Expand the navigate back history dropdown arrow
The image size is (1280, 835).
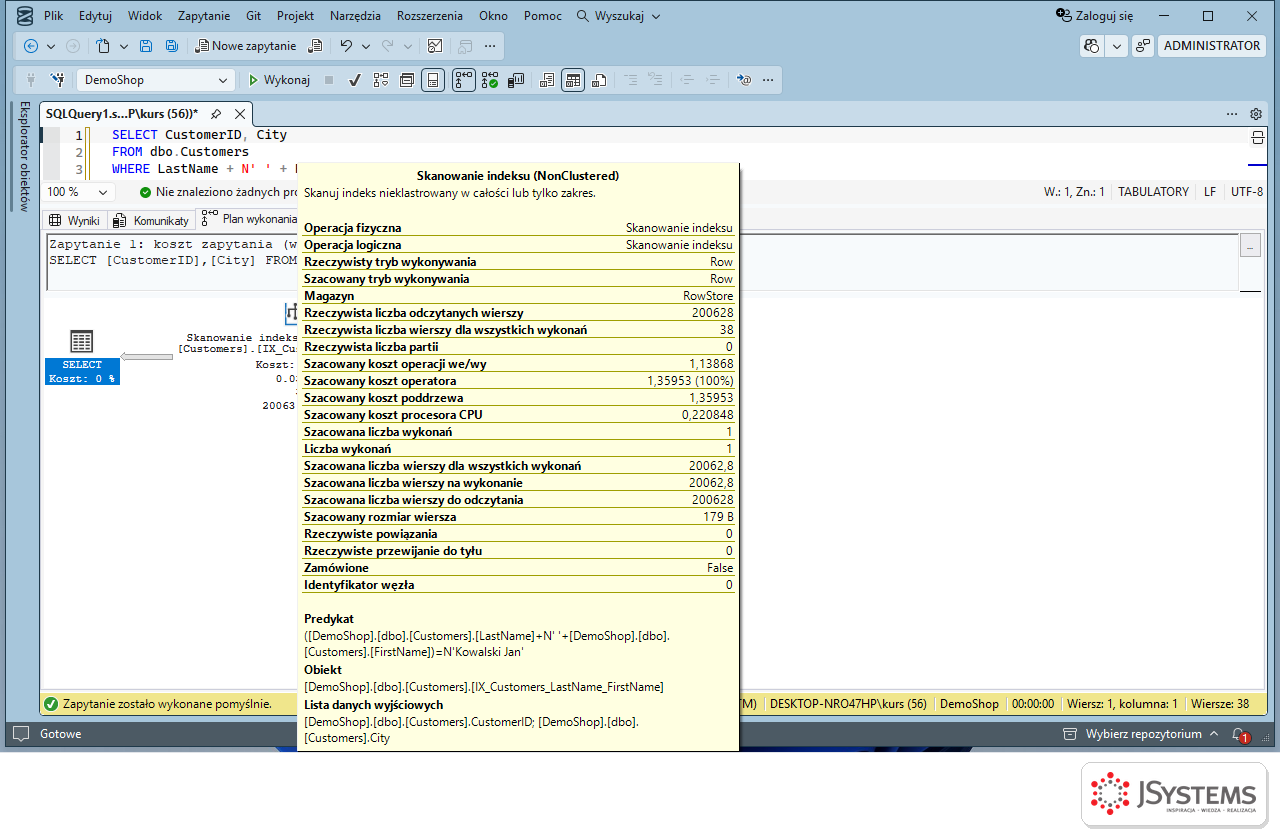pos(51,46)
